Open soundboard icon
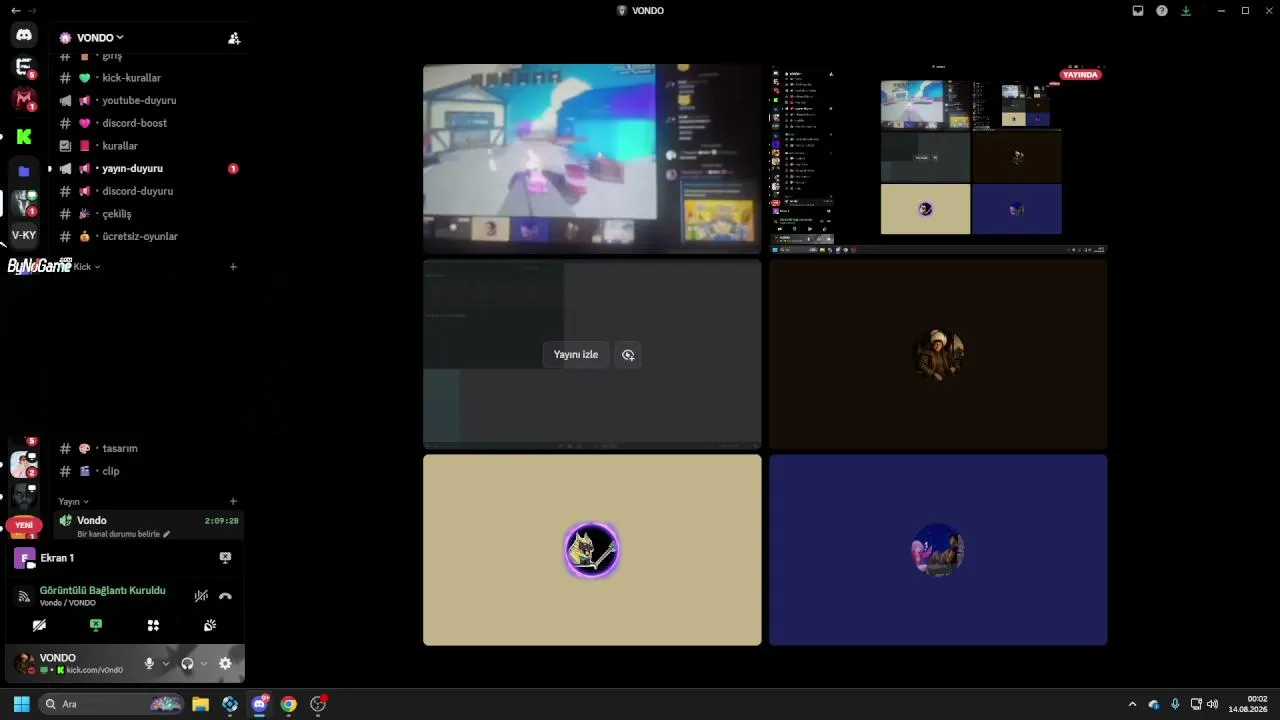Viewport: 1280px width, 720px height. point(210,625)
